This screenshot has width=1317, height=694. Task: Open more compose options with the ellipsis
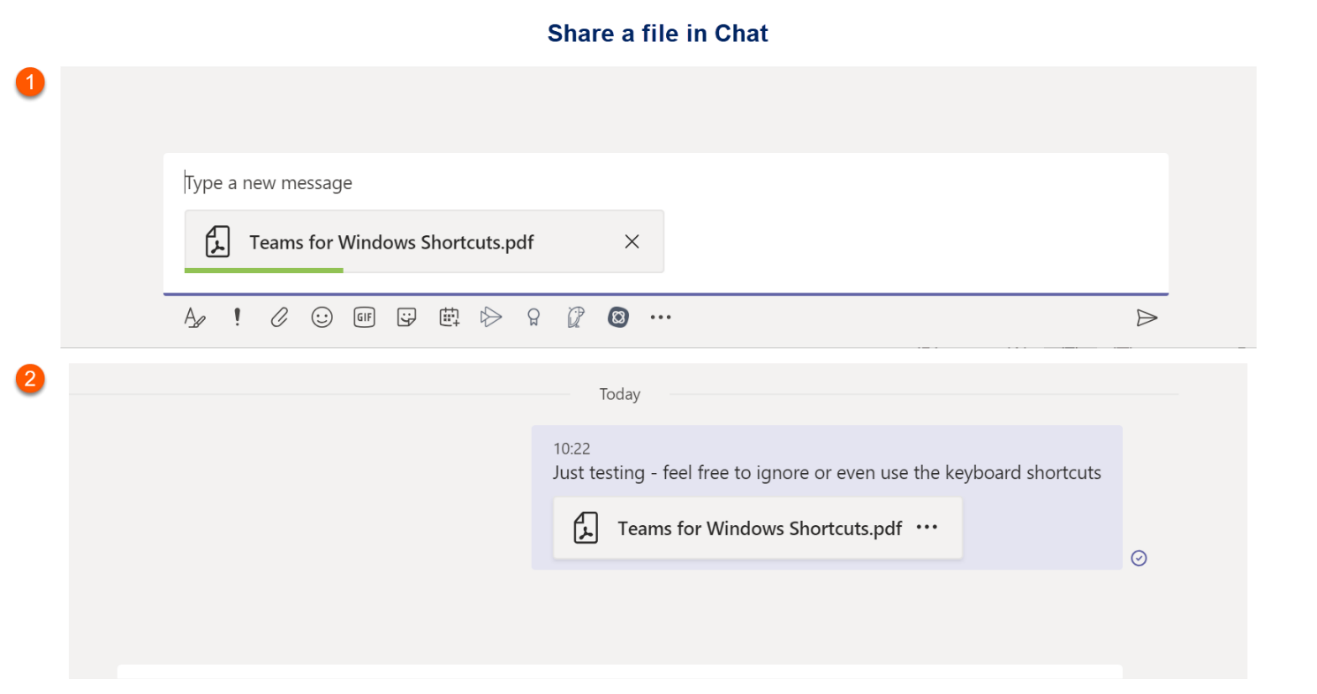click(660, 317)
